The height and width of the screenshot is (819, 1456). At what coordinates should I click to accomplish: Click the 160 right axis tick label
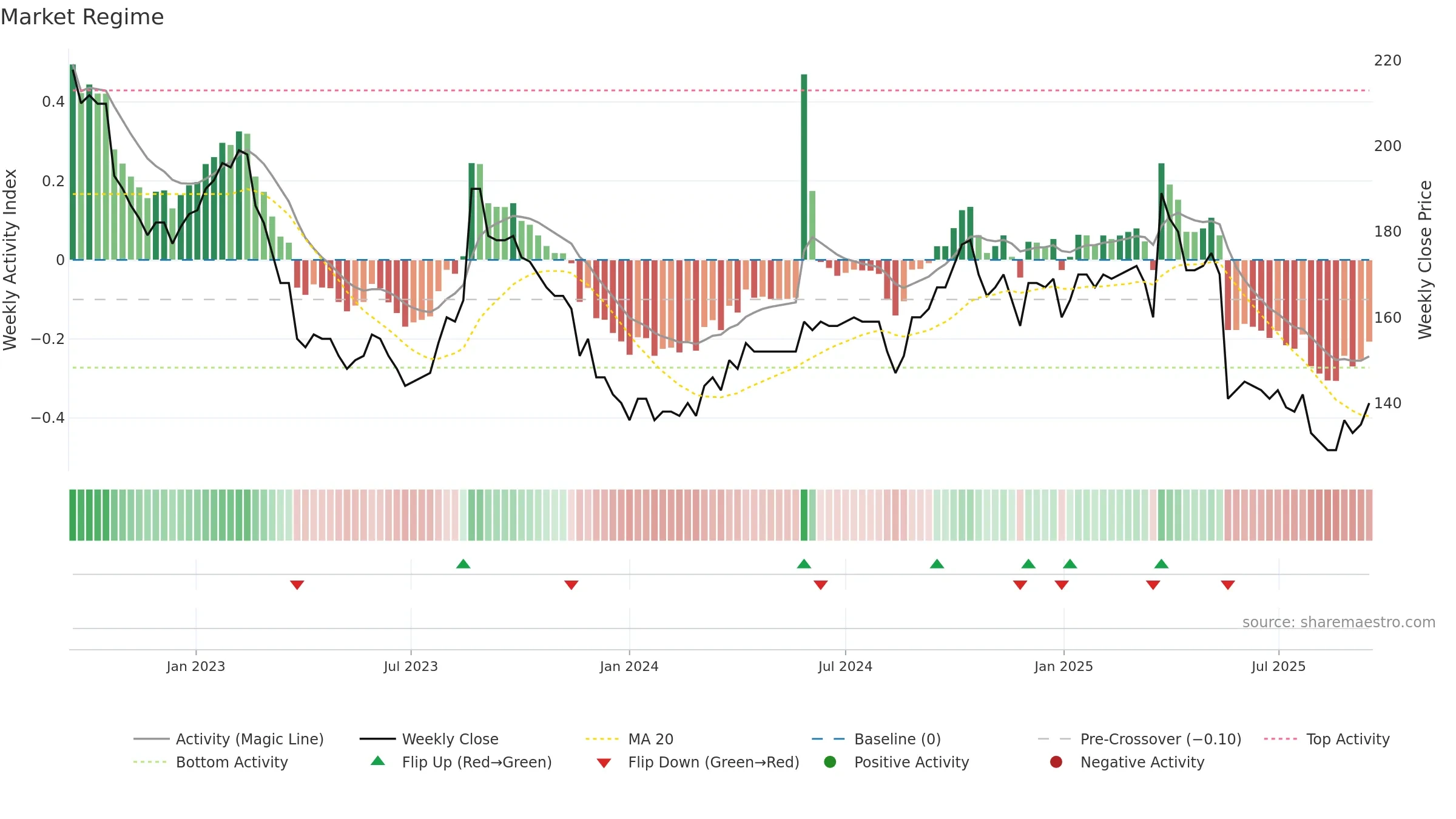(1388, 318)
